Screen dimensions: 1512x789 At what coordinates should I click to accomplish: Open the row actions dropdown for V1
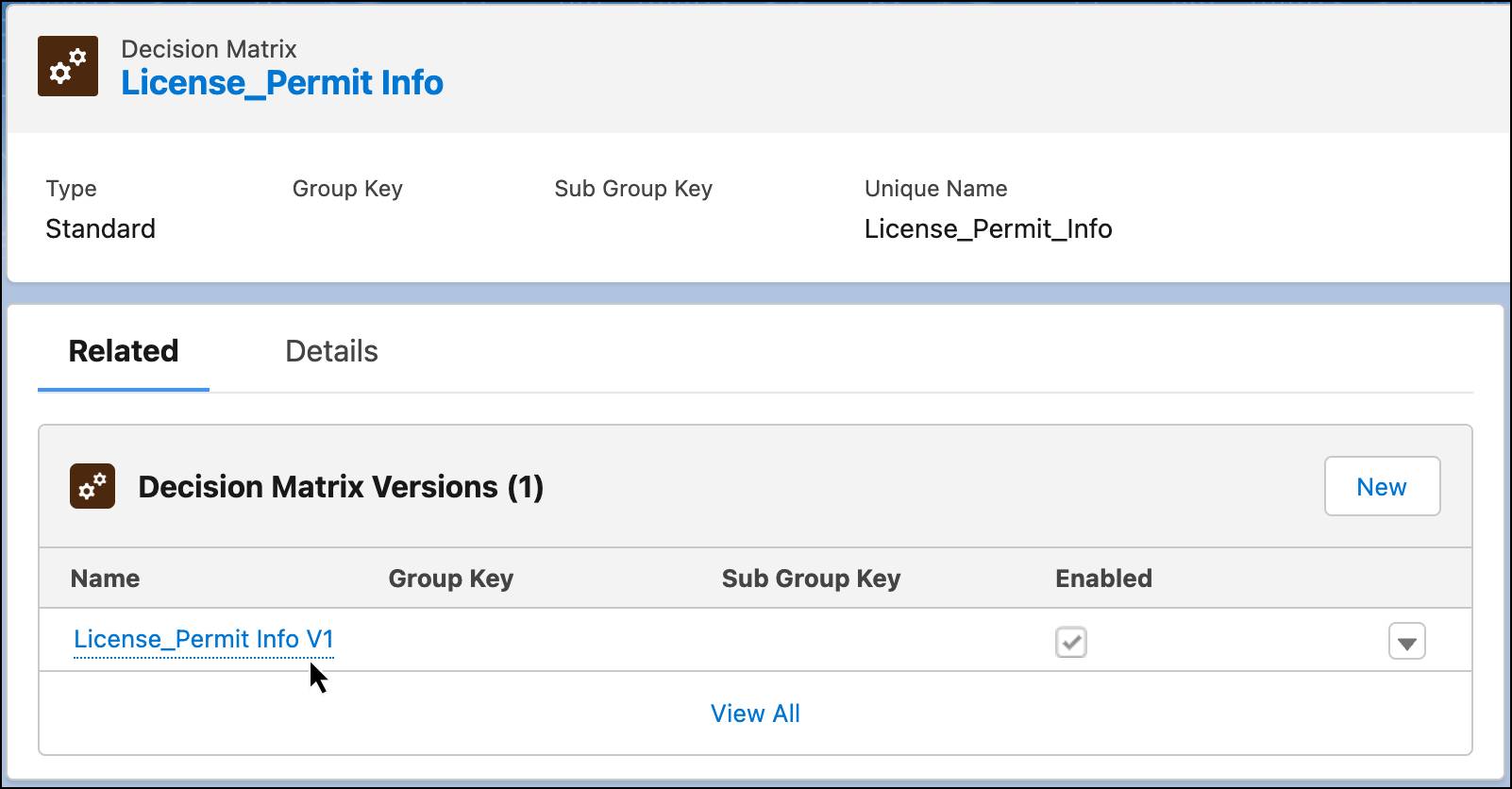[x=1407, y=641]
